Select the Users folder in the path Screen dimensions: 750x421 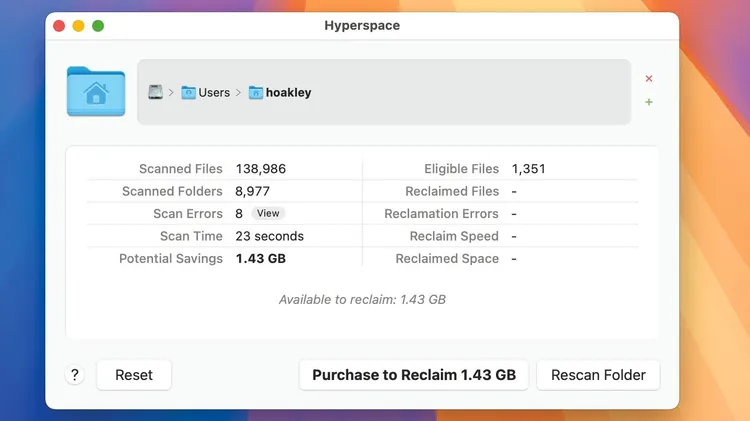[205, 92]
